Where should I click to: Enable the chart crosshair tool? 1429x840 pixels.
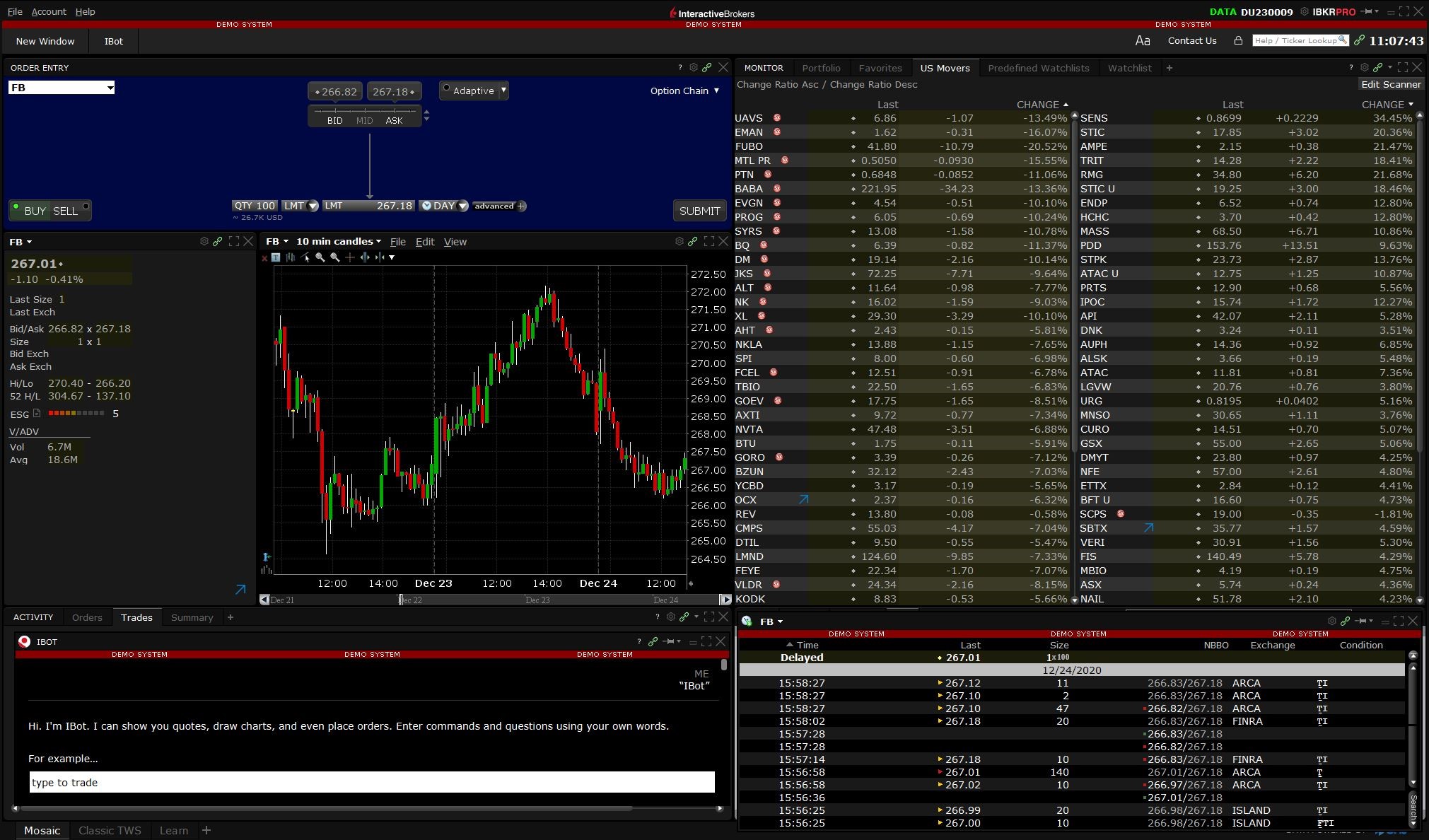(349, 257)
